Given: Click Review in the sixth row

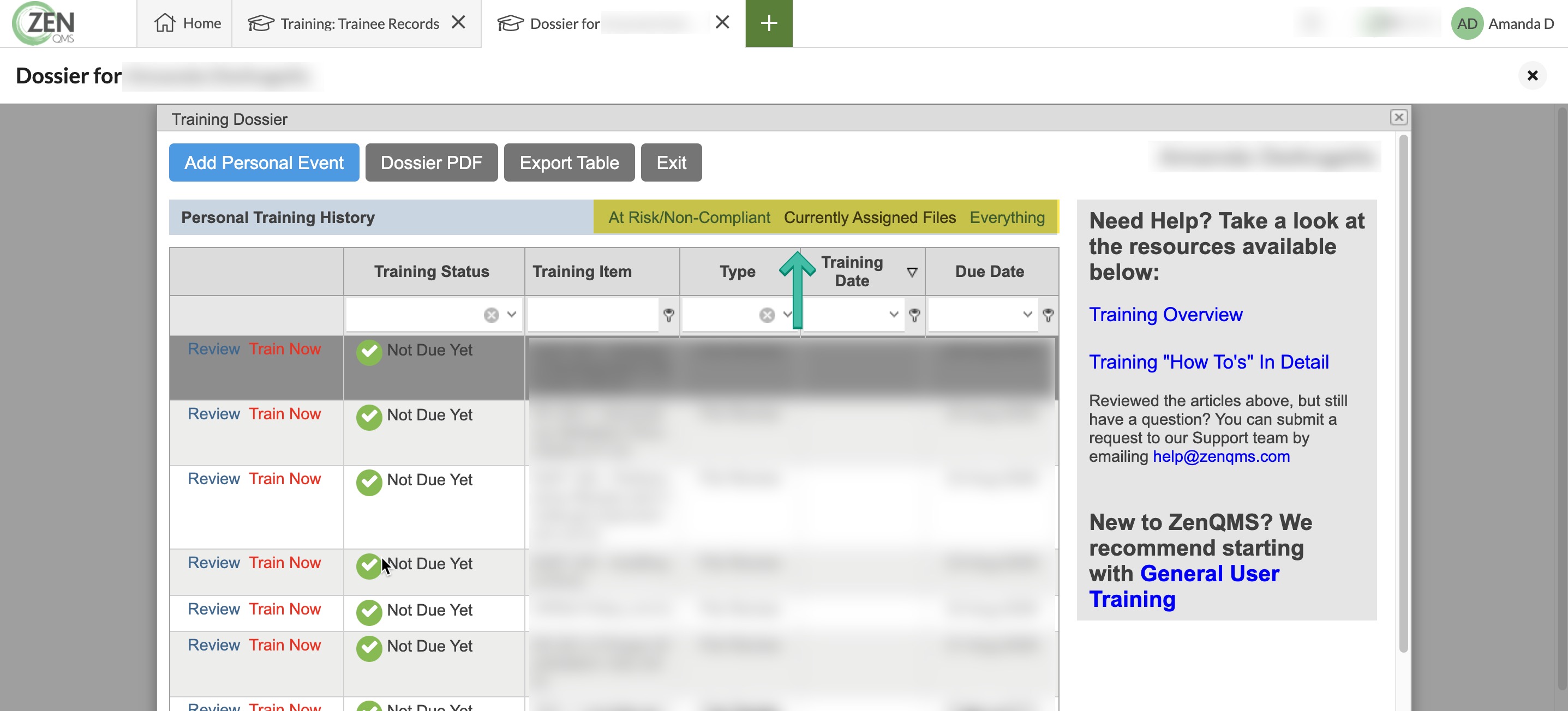Looking at the screenshot, I should coord(214,646).
